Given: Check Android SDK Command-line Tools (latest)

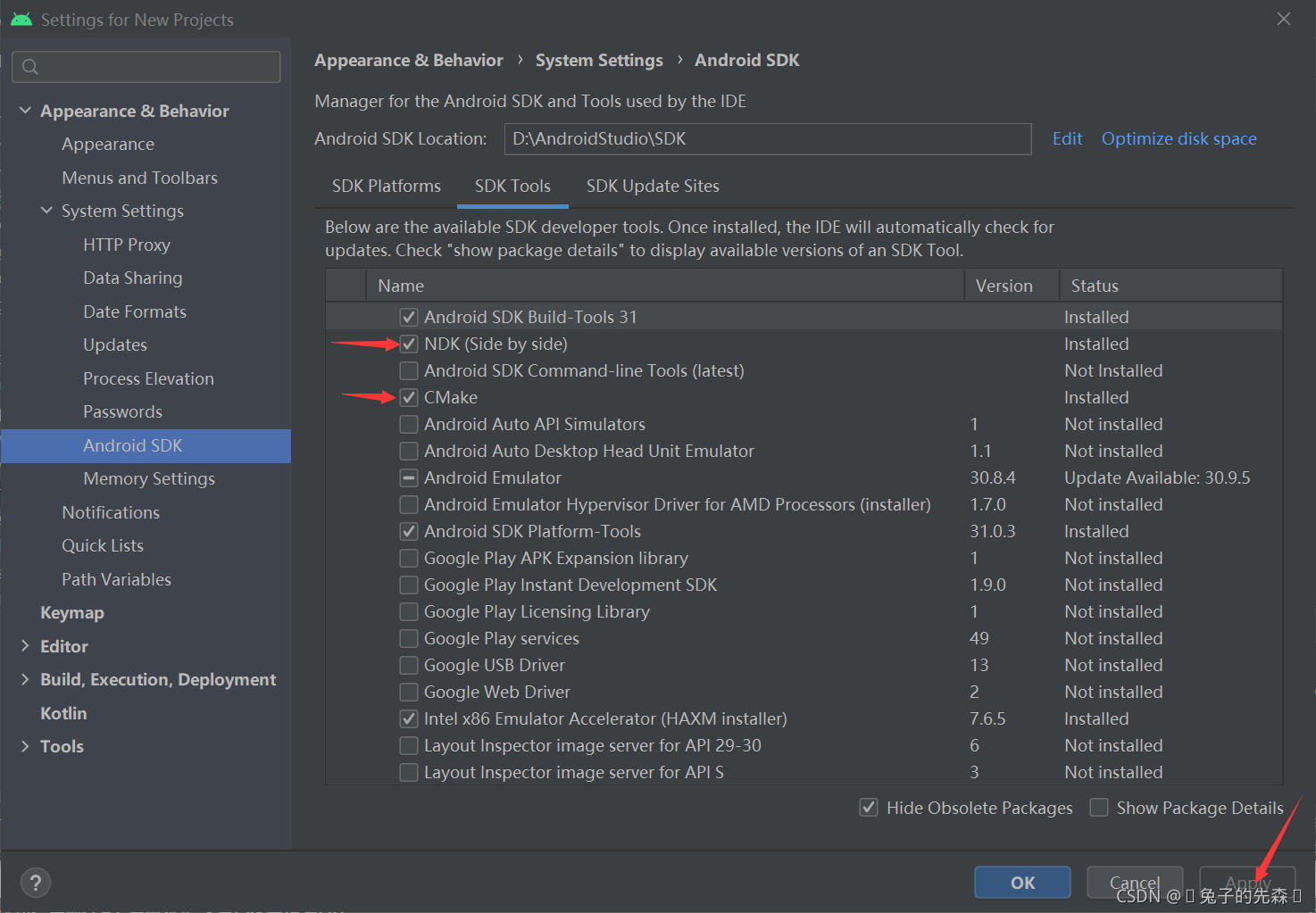Looking at the screenshot, I should click(x=409, y=370).
